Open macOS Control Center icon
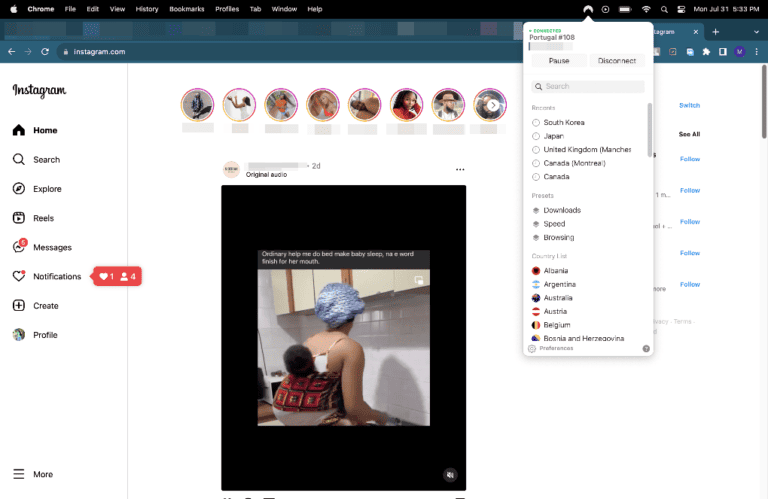 click(681, 9)
